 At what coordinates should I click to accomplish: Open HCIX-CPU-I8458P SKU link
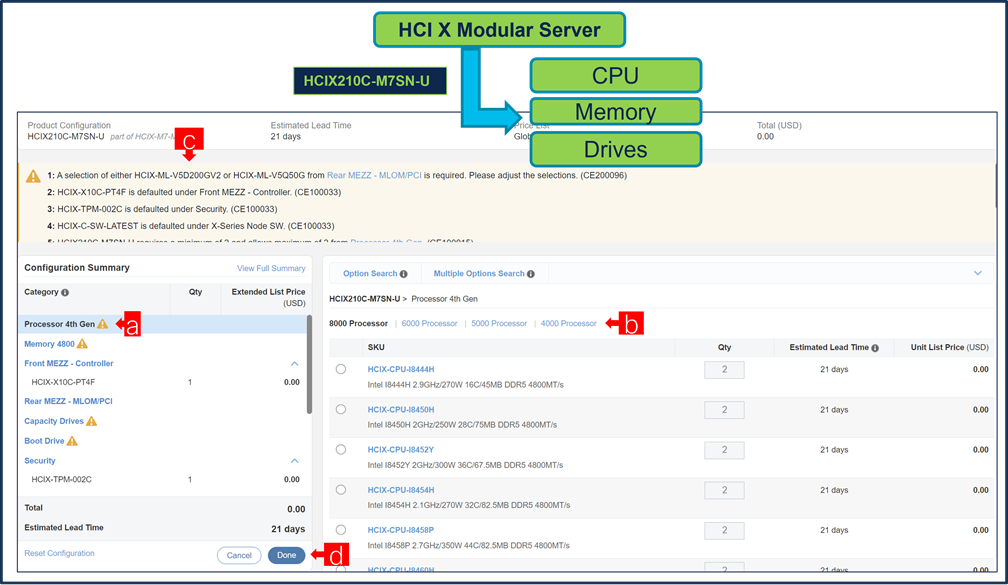pos(400,530)
